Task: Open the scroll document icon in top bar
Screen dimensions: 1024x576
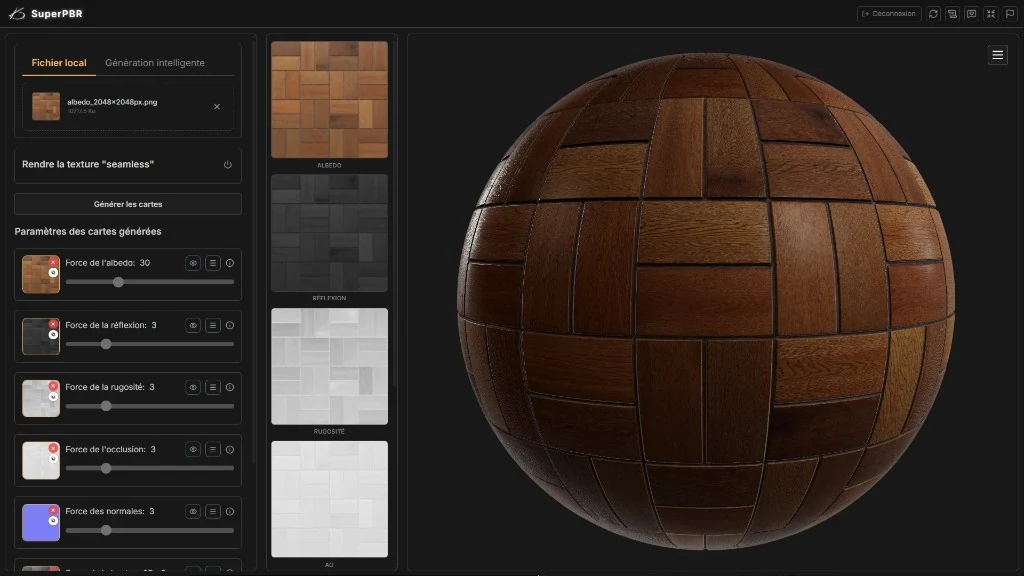Action: (952, 14)
